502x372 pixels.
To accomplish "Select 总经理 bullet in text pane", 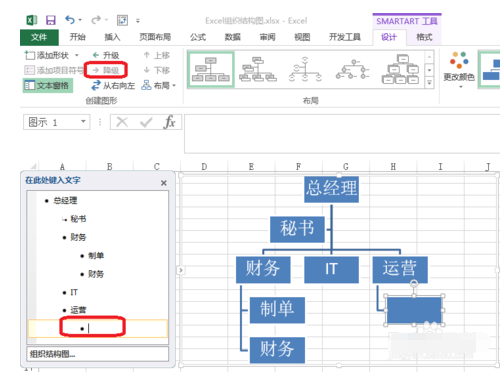I will click(65, 201).
